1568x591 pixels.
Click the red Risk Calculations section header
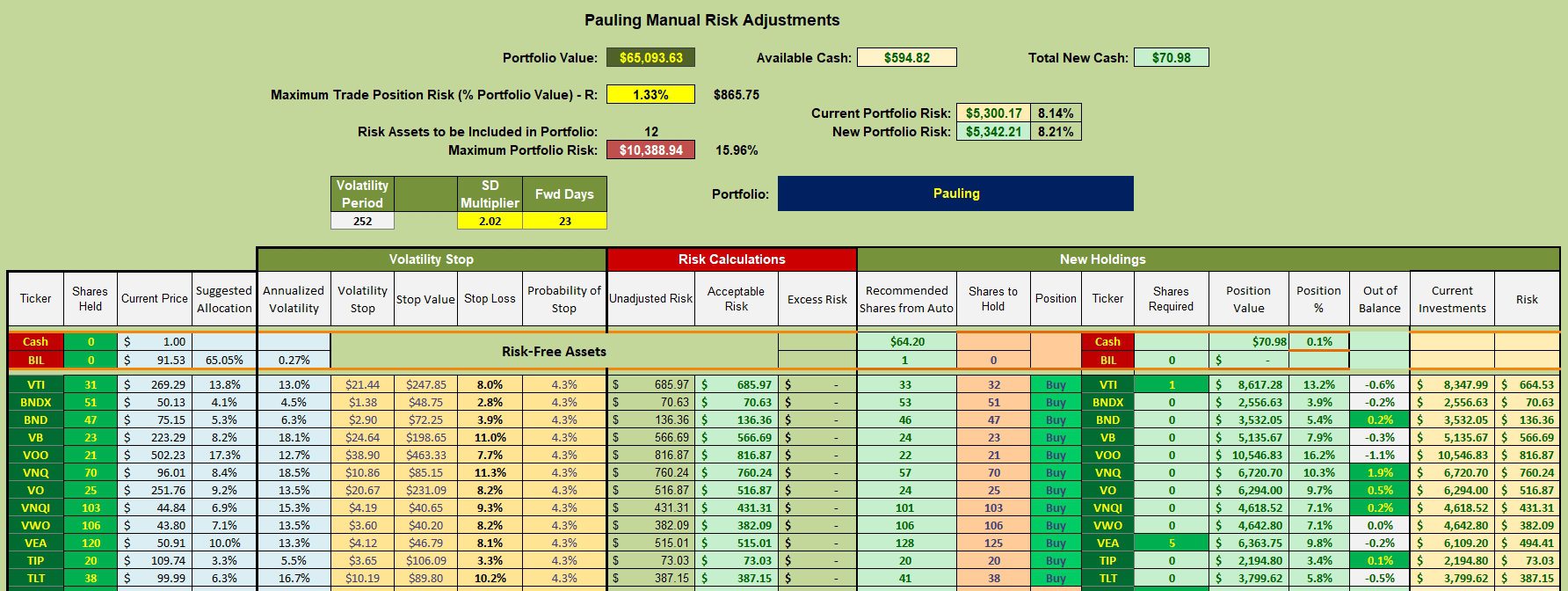731,259
